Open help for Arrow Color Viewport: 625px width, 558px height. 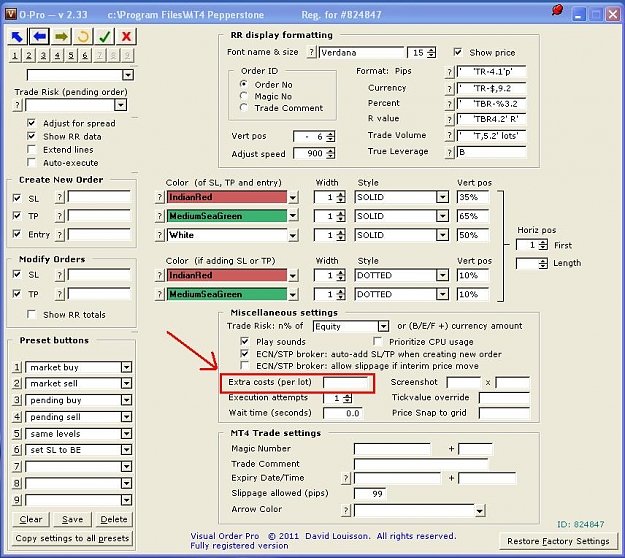[x=346, y=510]
